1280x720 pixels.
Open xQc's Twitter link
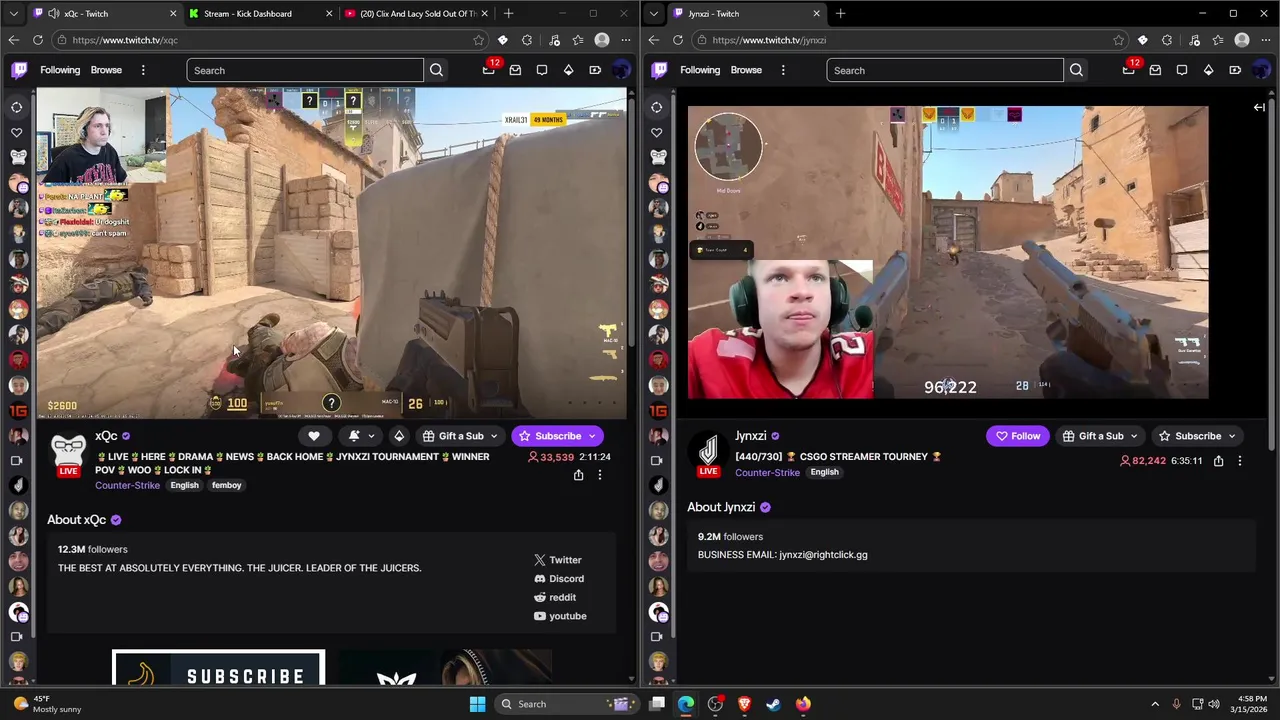pos(558,560)
